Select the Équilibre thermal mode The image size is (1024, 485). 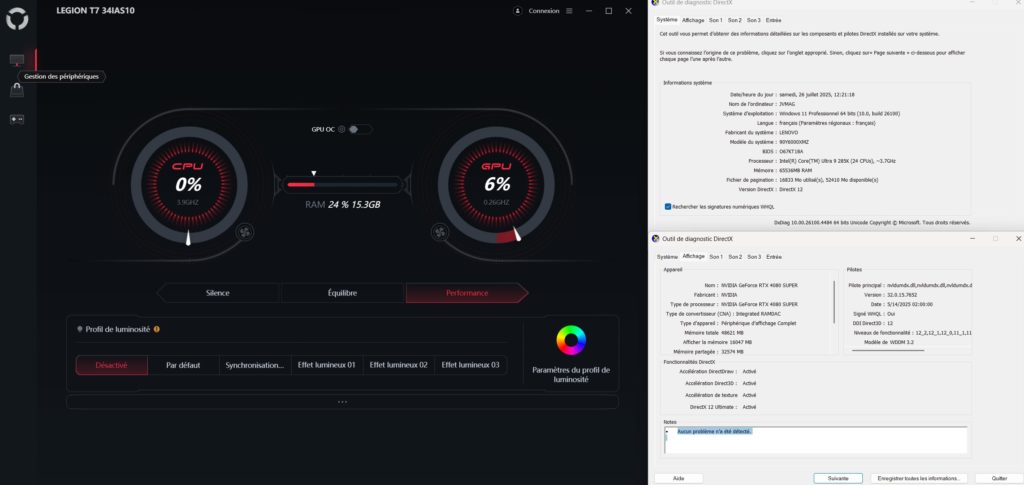tap(342, 293)
